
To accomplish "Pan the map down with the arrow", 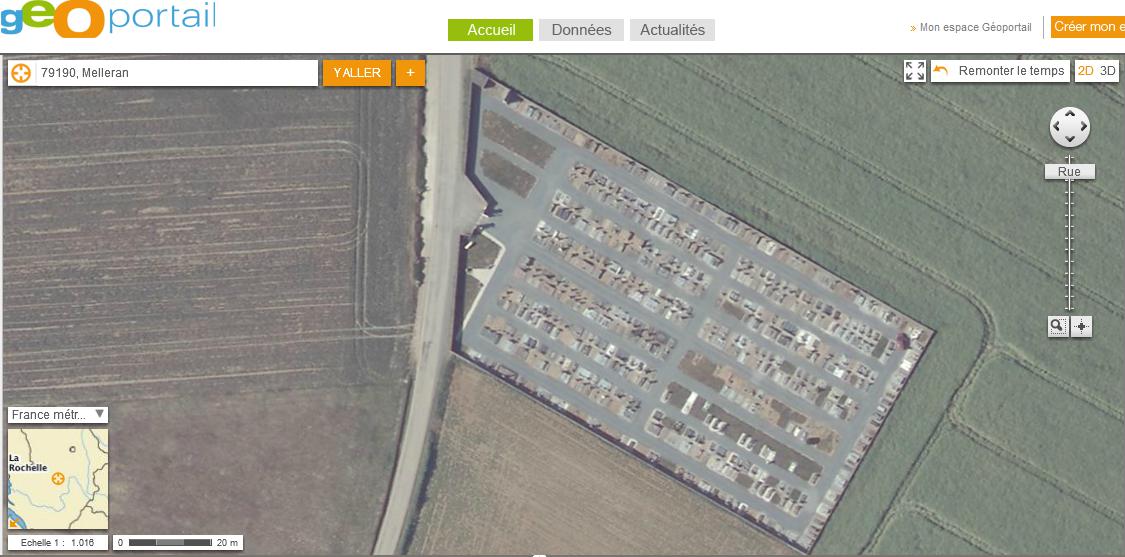I will pyautogui.click(x=1070, y=139).
